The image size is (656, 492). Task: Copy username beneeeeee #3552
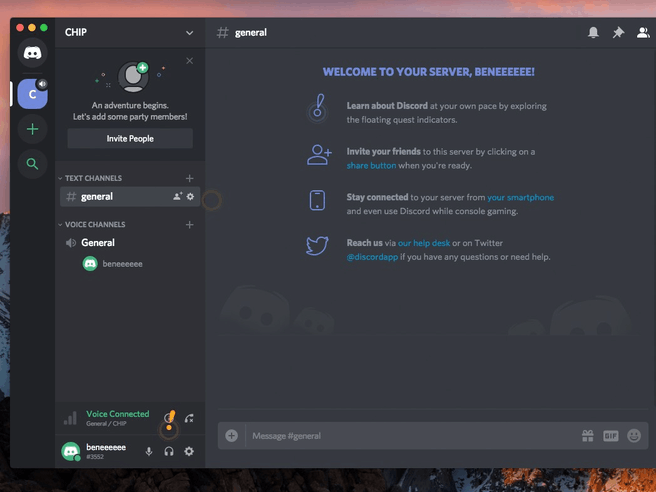(x=106, y=451)
